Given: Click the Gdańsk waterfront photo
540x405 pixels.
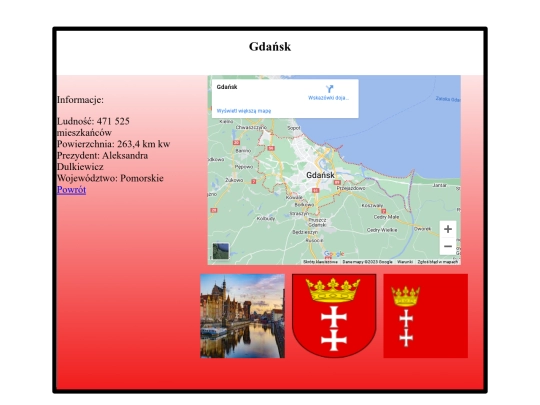Looking at the screenshot, I should tap(242, 316).
